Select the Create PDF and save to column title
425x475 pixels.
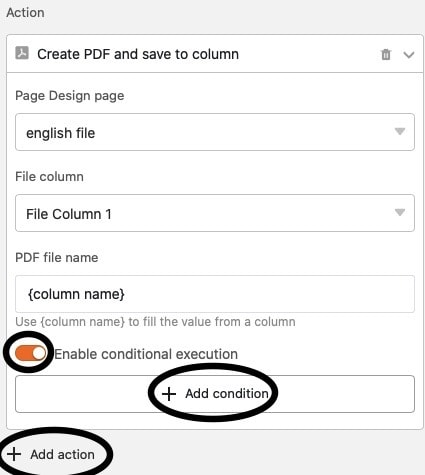138,54
